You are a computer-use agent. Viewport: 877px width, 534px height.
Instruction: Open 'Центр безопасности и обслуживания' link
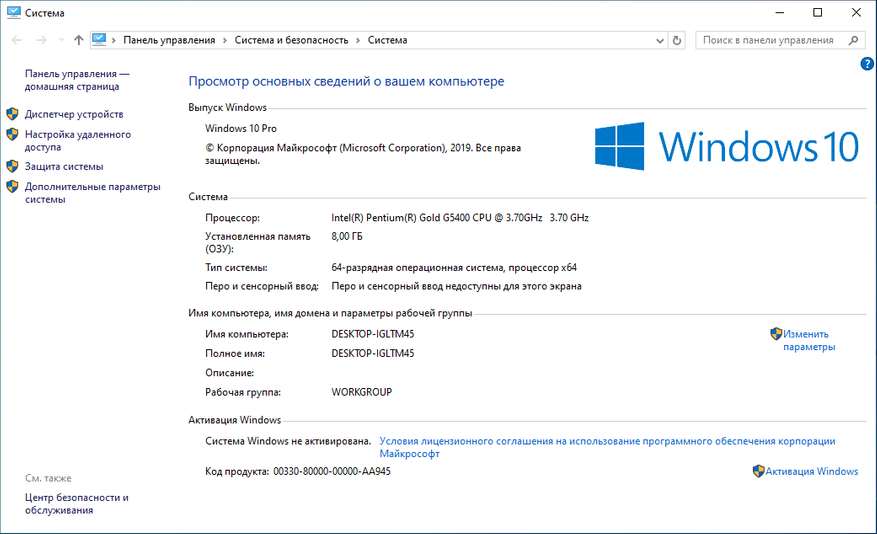[77, 504]
